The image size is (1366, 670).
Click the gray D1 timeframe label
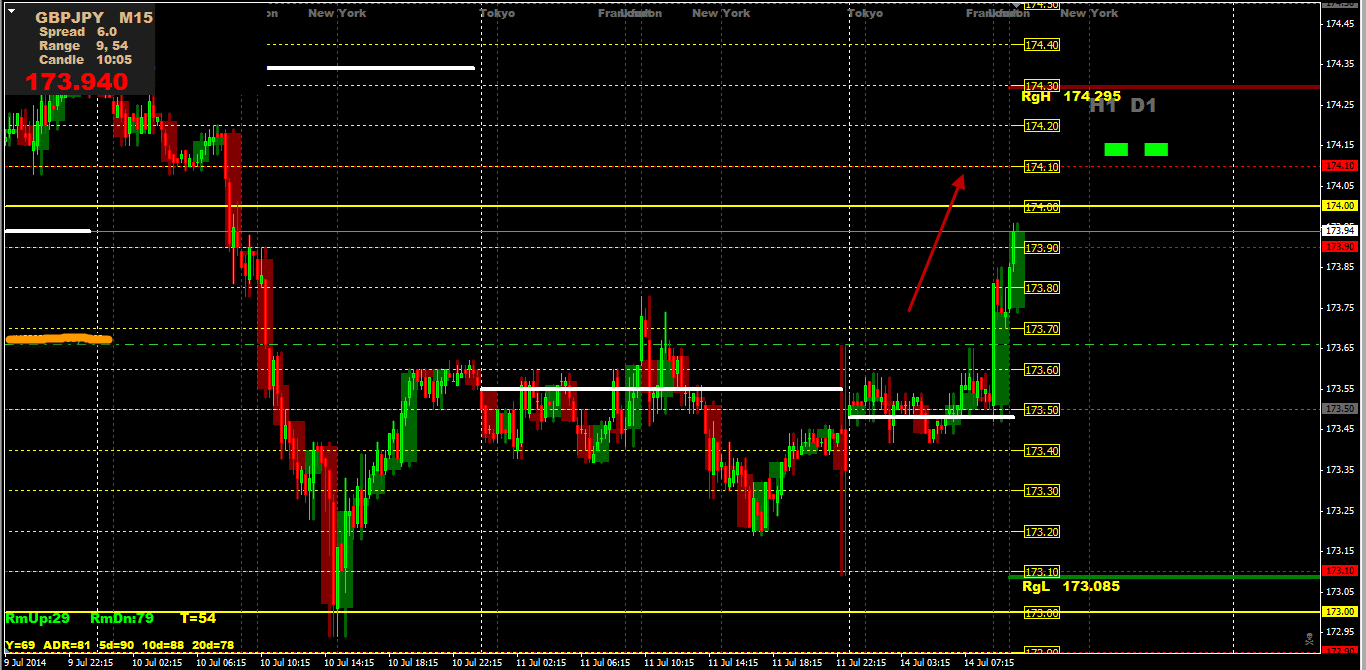tap(1143, 105)
